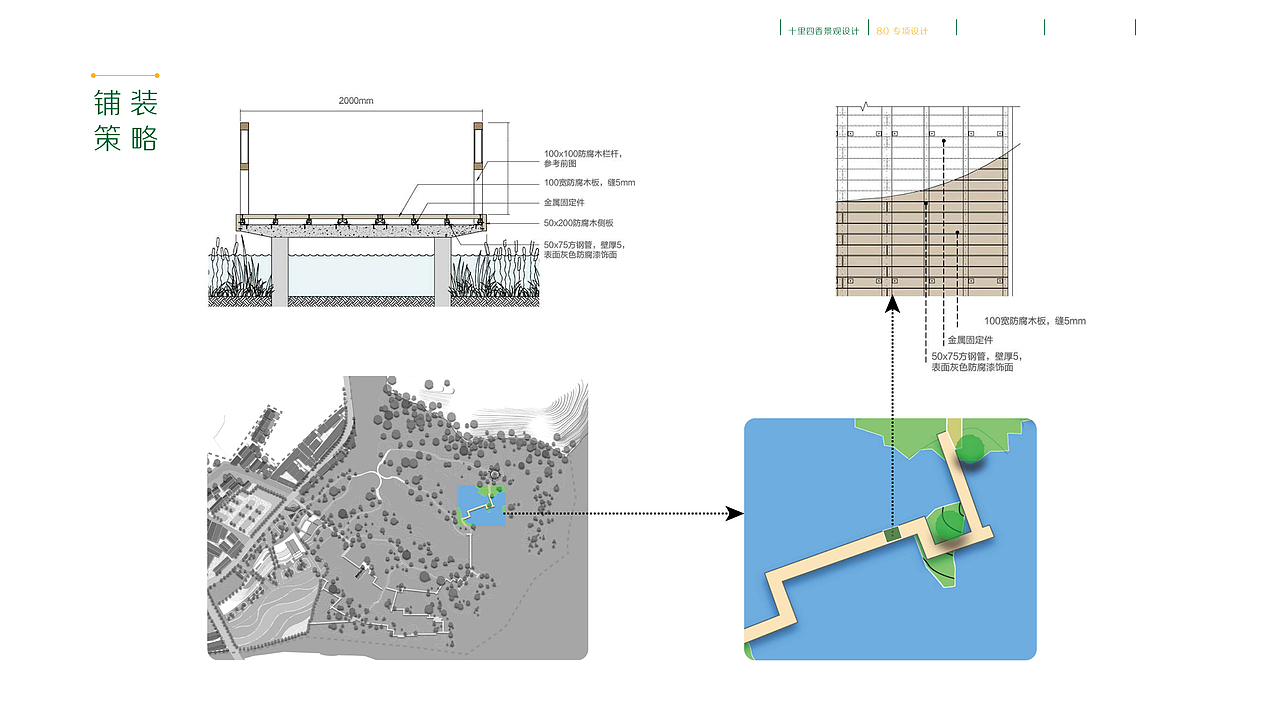
Task: Open the wood decking plan detail drawing
Action: 928,200
